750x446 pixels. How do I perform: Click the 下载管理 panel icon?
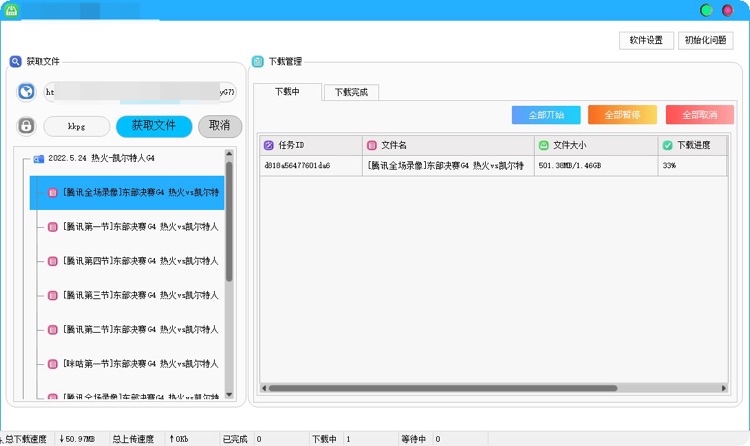coord(258,61)
